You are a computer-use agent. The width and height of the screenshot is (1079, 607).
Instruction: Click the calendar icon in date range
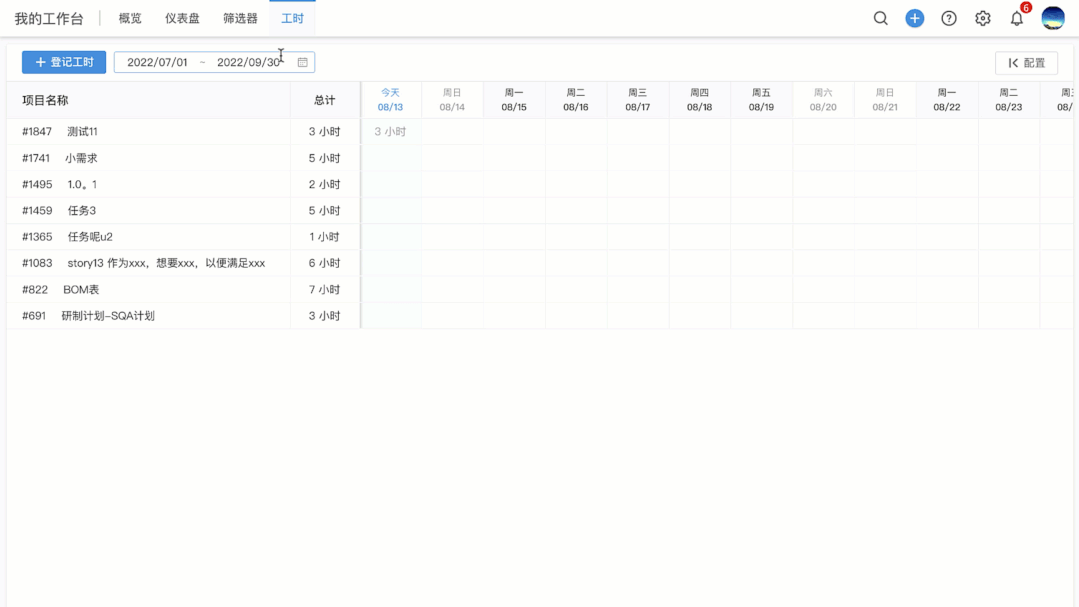coord(303,62)
